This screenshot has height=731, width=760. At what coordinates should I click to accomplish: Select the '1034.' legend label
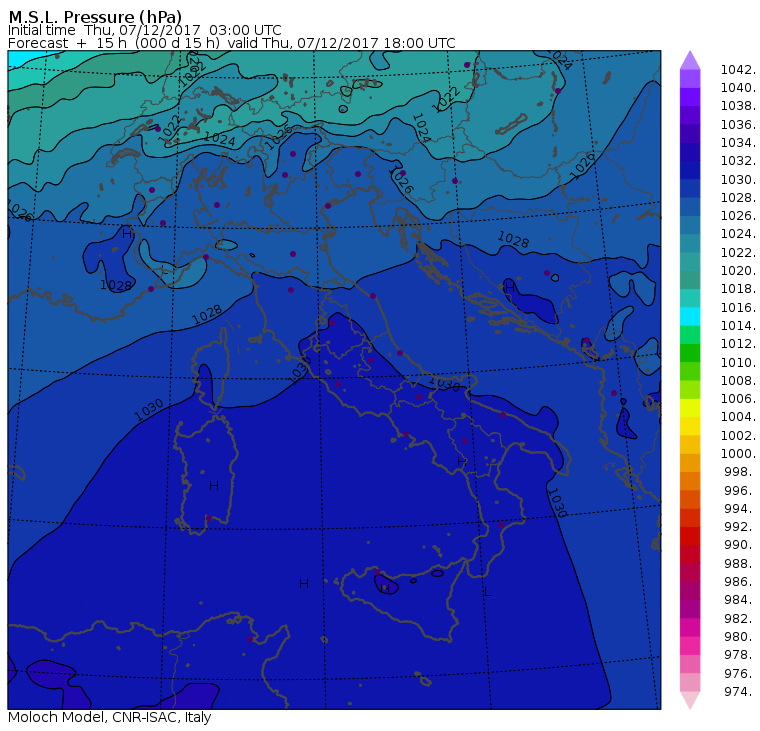point(738,143)
